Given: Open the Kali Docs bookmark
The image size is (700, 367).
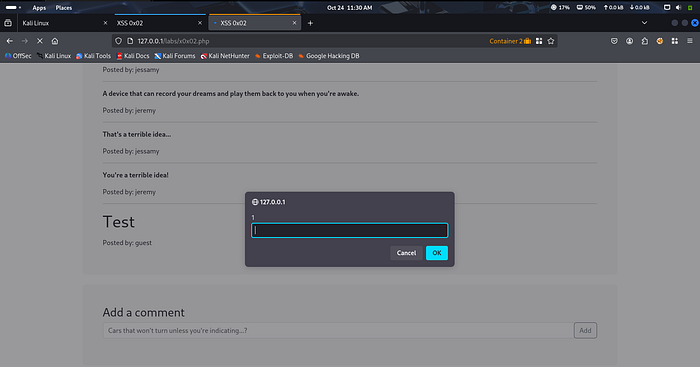Looking at the screenshot, I should [x=133, y=56].
